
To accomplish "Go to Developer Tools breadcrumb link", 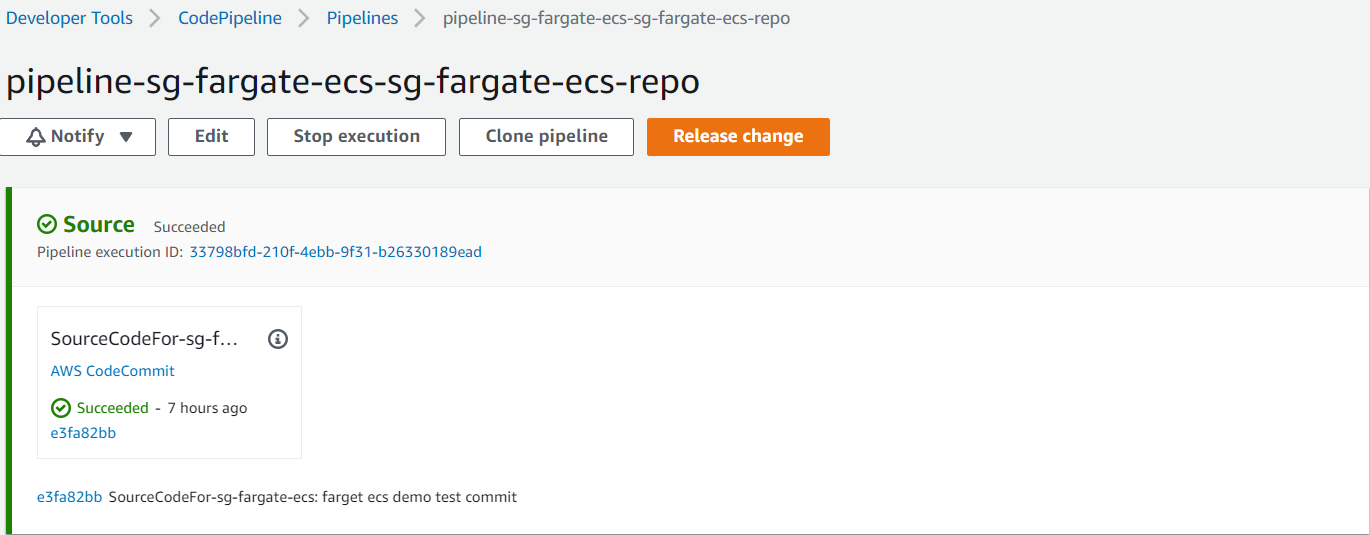I will [x=69, y=19].
